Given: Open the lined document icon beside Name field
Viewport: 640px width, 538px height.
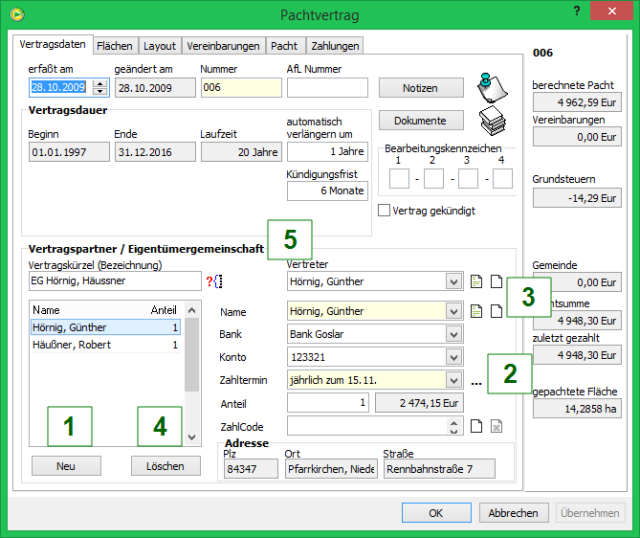Looking at the screenshot, I should [477, 311].
